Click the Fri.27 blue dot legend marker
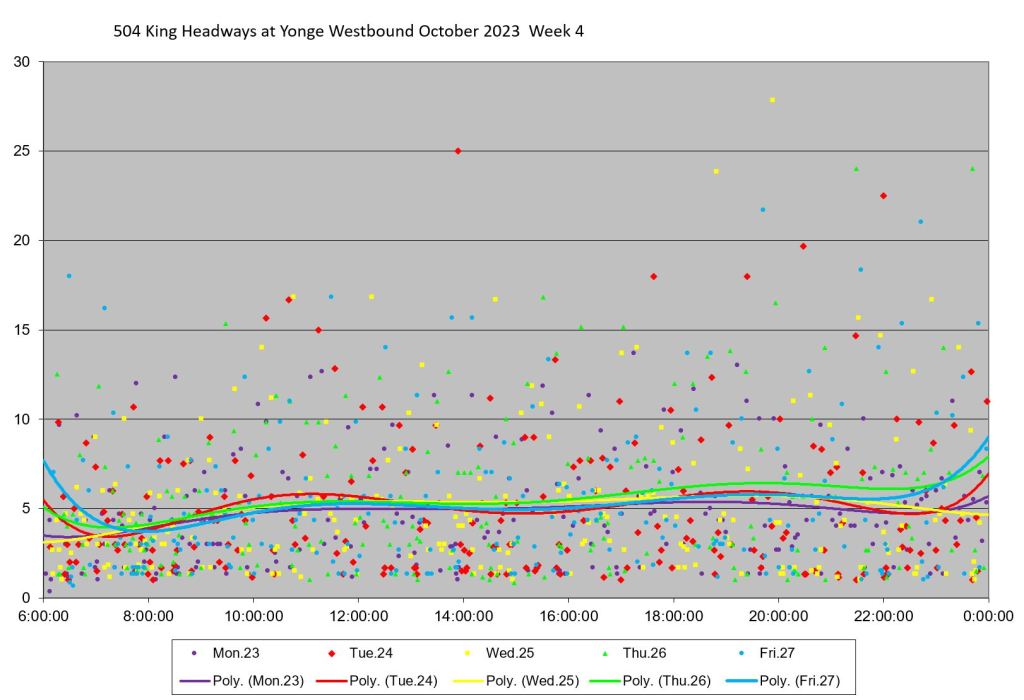Screen dimensions: 1024x700 pos(739,653)
